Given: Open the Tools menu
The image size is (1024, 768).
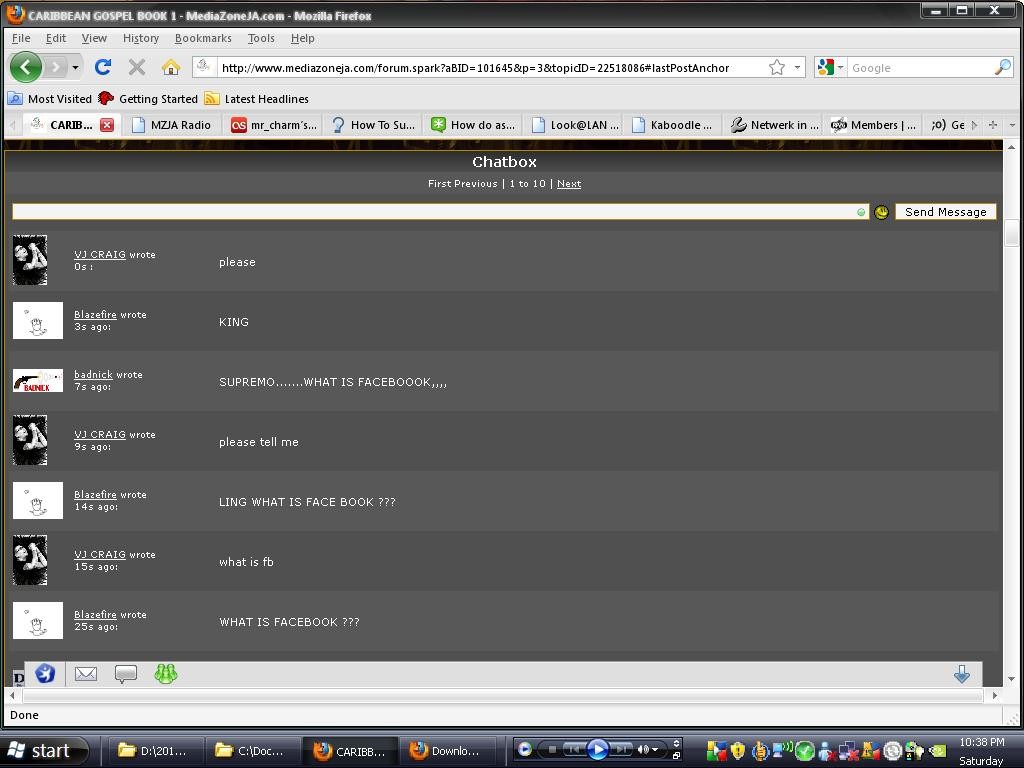Looking at the screenshot, I should tap(261, 38).
